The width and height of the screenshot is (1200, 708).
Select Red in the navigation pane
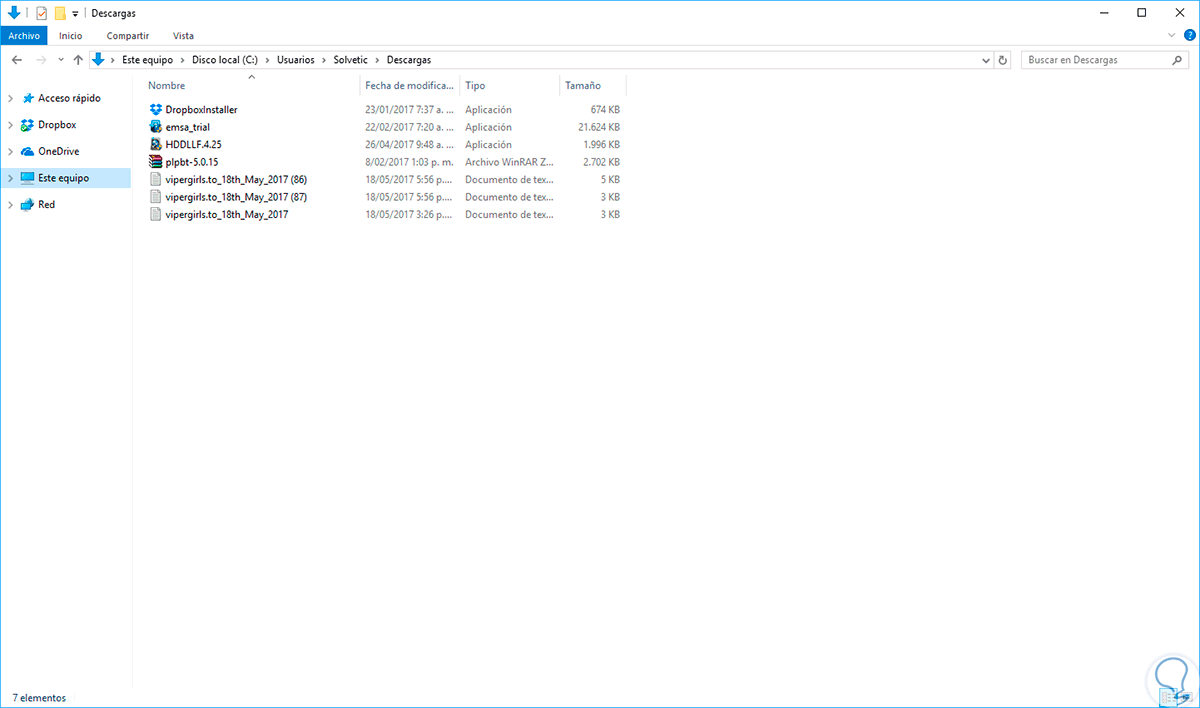coord(46,204)
